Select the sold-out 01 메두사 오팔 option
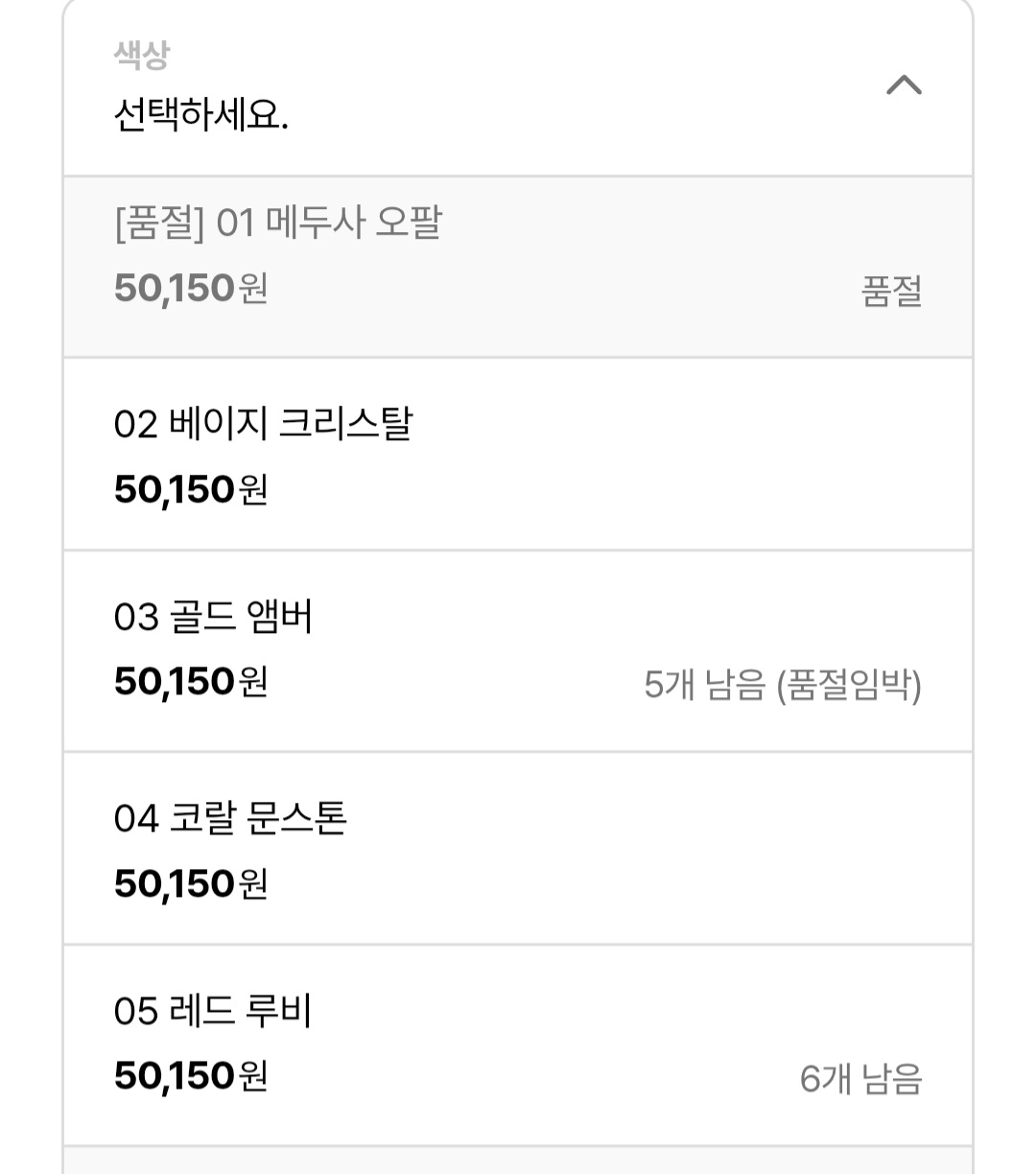The image size is (1036, 1174). [x=278, y=223]
